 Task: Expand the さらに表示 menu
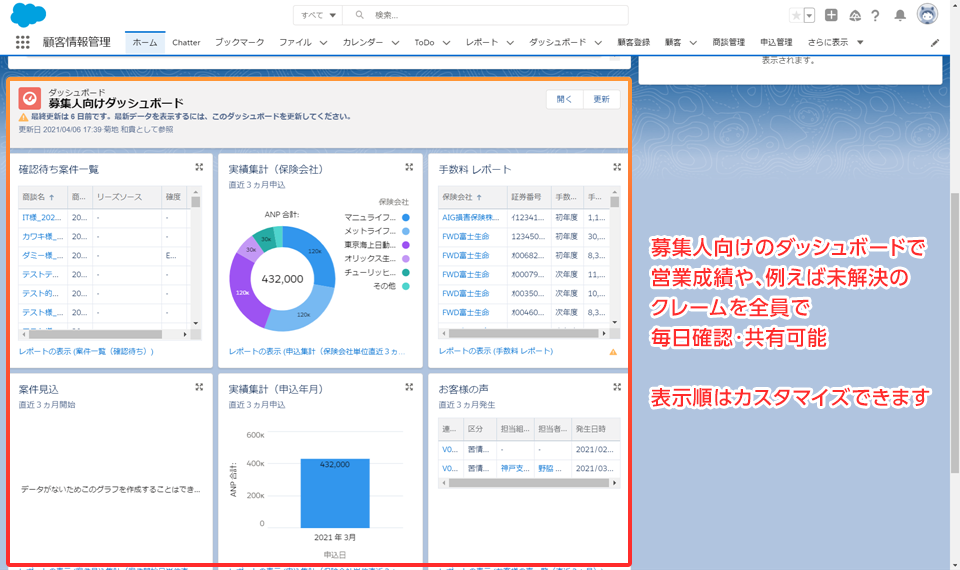pos(837,43)
